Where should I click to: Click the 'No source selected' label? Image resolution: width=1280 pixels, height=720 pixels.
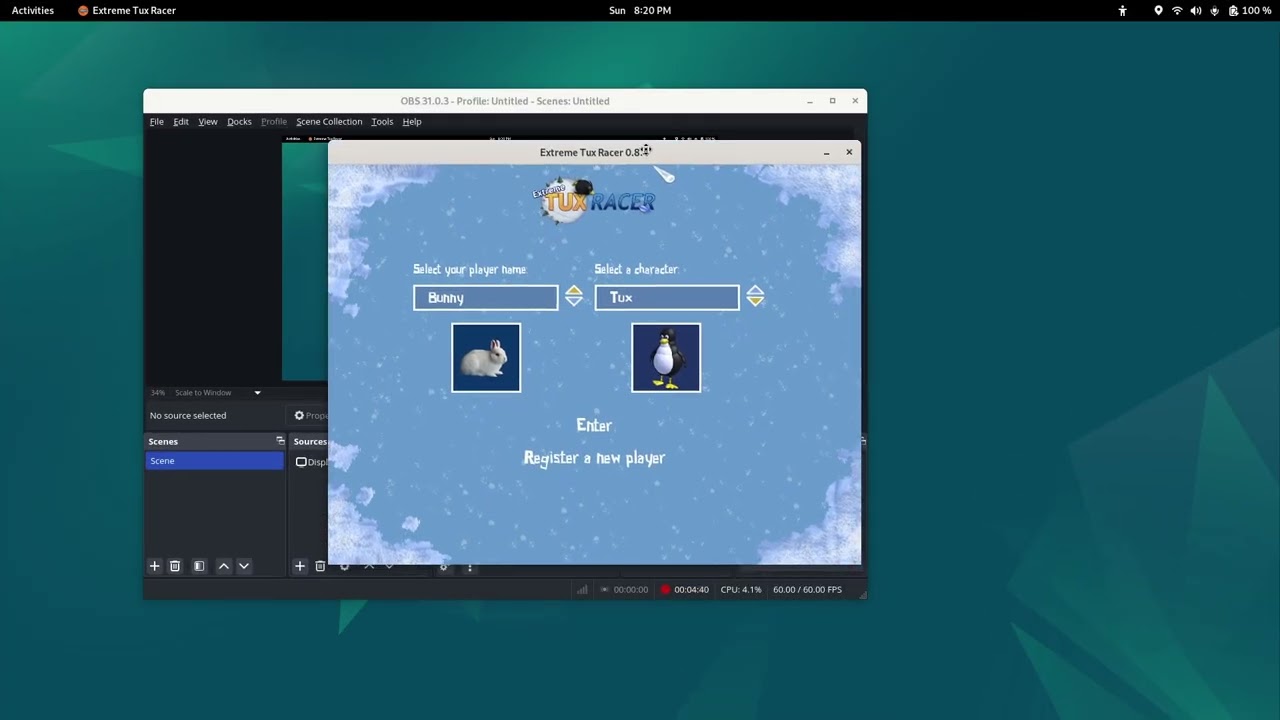coord(188,416)
